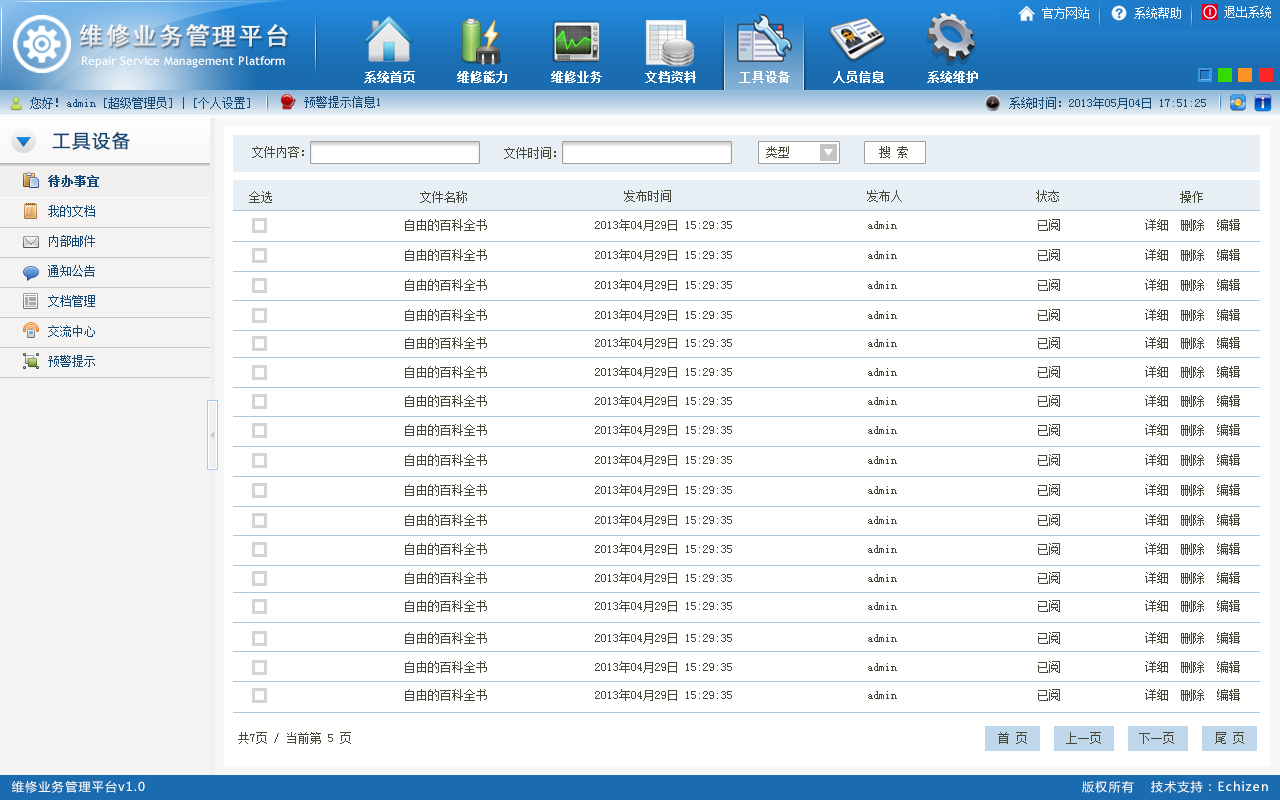Image resolution: width=1280 pixels, height=800 pixels.
Task: Click the 搜索 button
Action: click(x=895, y=152)
